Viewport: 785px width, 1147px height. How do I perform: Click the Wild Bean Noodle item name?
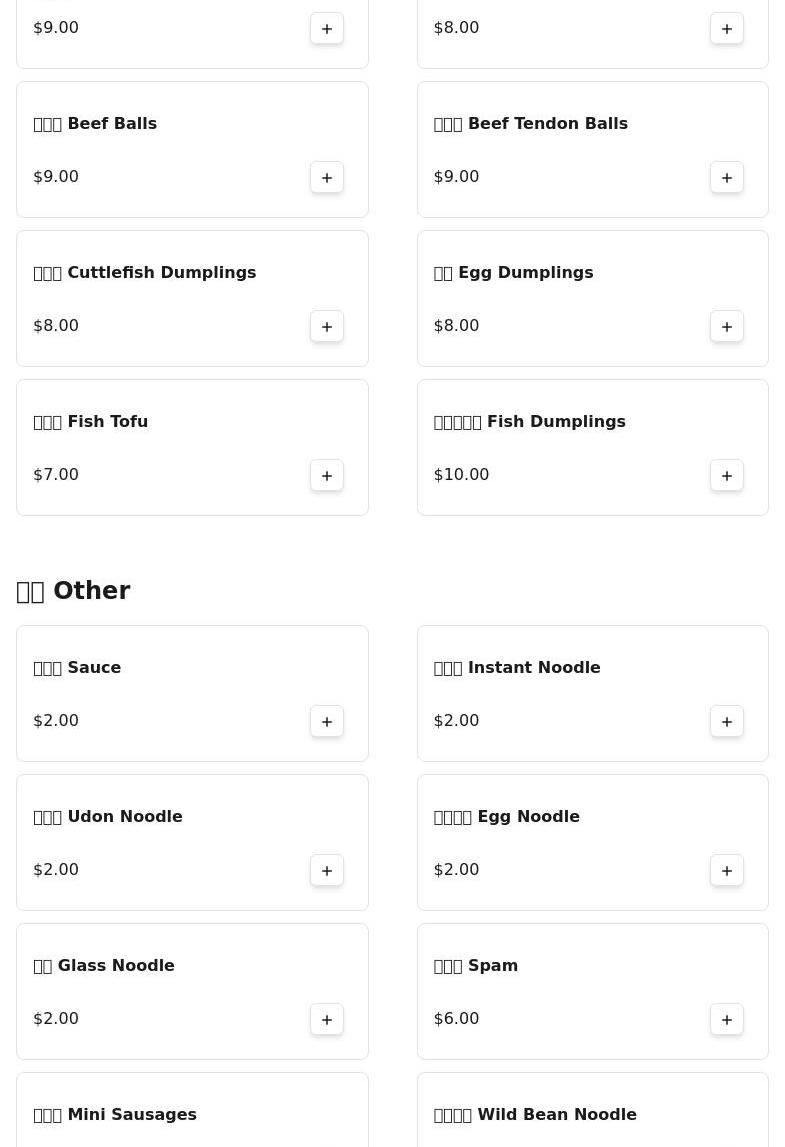[535, 1114]
